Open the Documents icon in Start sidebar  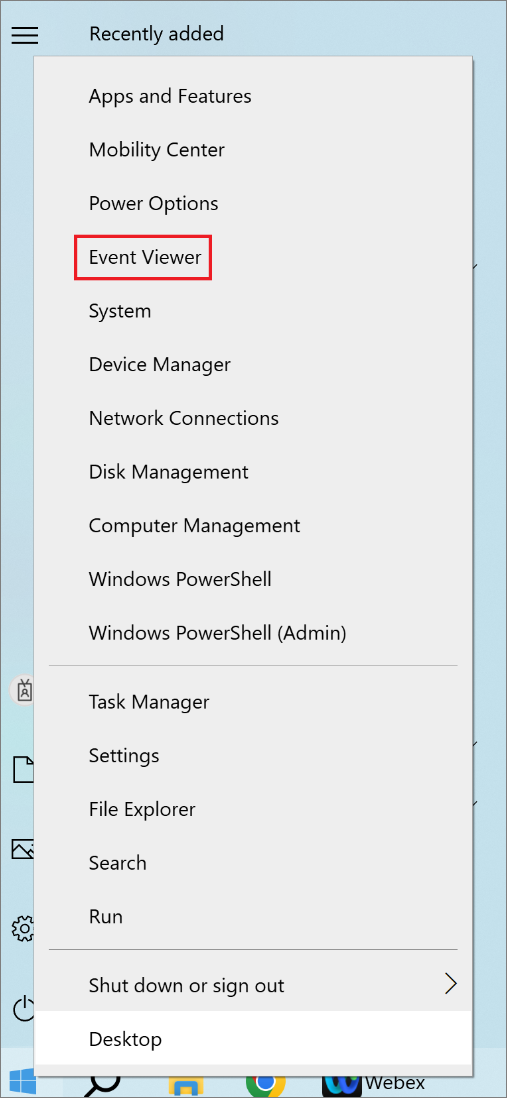coord(24,769)
